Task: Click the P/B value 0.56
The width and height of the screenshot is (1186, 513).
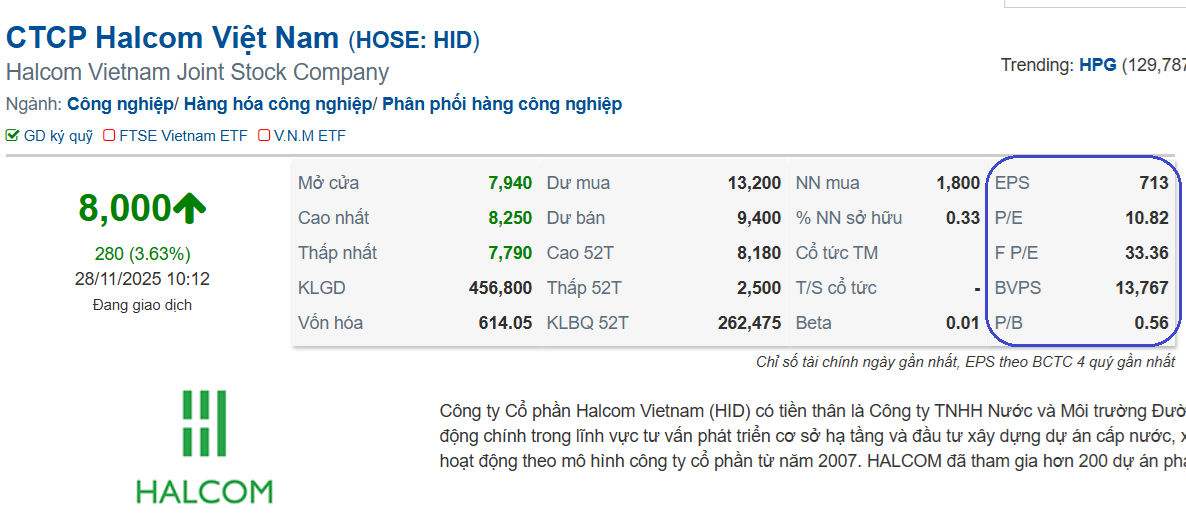Action: click(x=1151, y=323)
